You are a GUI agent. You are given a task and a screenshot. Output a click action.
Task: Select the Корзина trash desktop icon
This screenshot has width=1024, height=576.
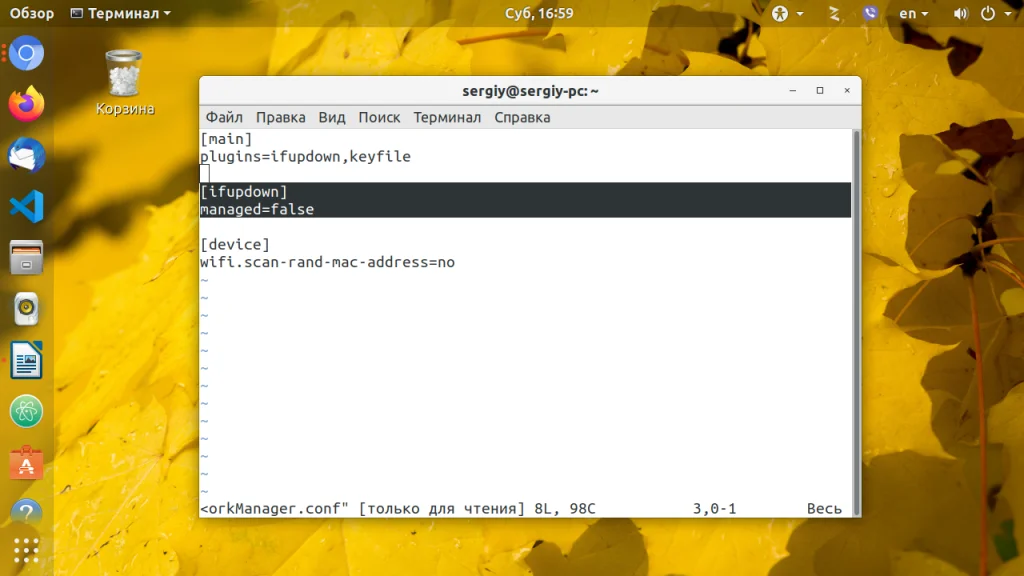pos(124,83)
